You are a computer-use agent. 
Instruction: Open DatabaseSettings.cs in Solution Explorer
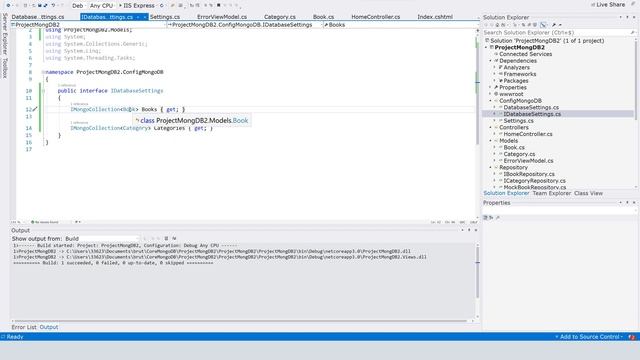click(531, 107)
